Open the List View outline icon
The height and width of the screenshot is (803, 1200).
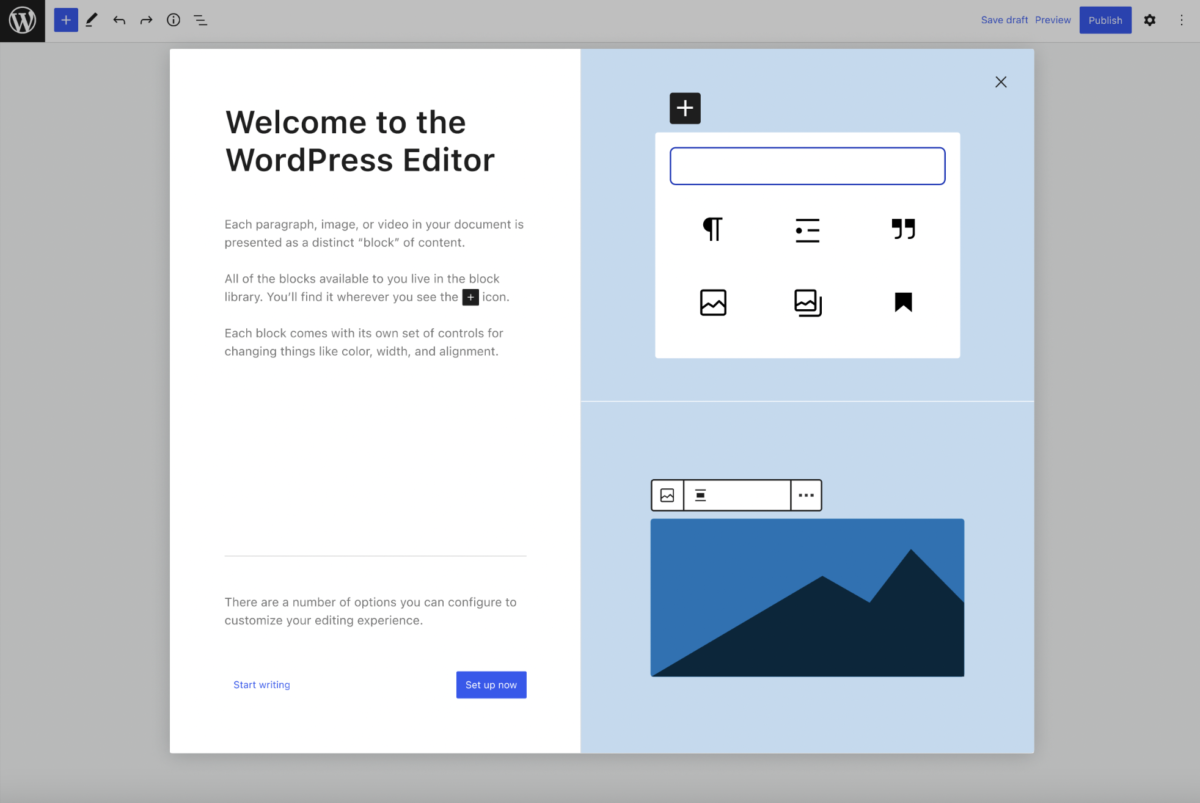click(200, 20)
